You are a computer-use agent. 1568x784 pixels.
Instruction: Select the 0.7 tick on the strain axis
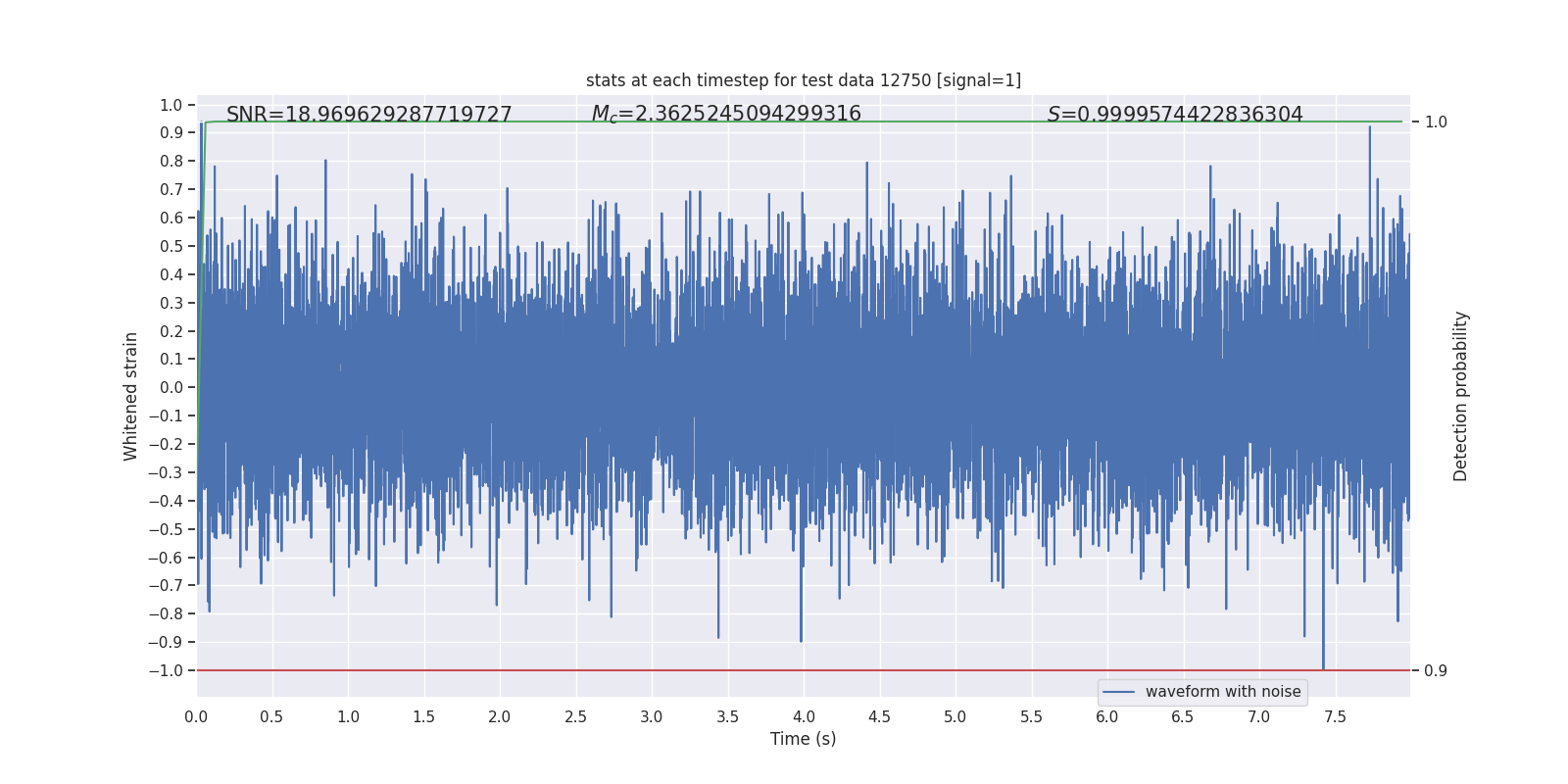(x=171, y=190)
